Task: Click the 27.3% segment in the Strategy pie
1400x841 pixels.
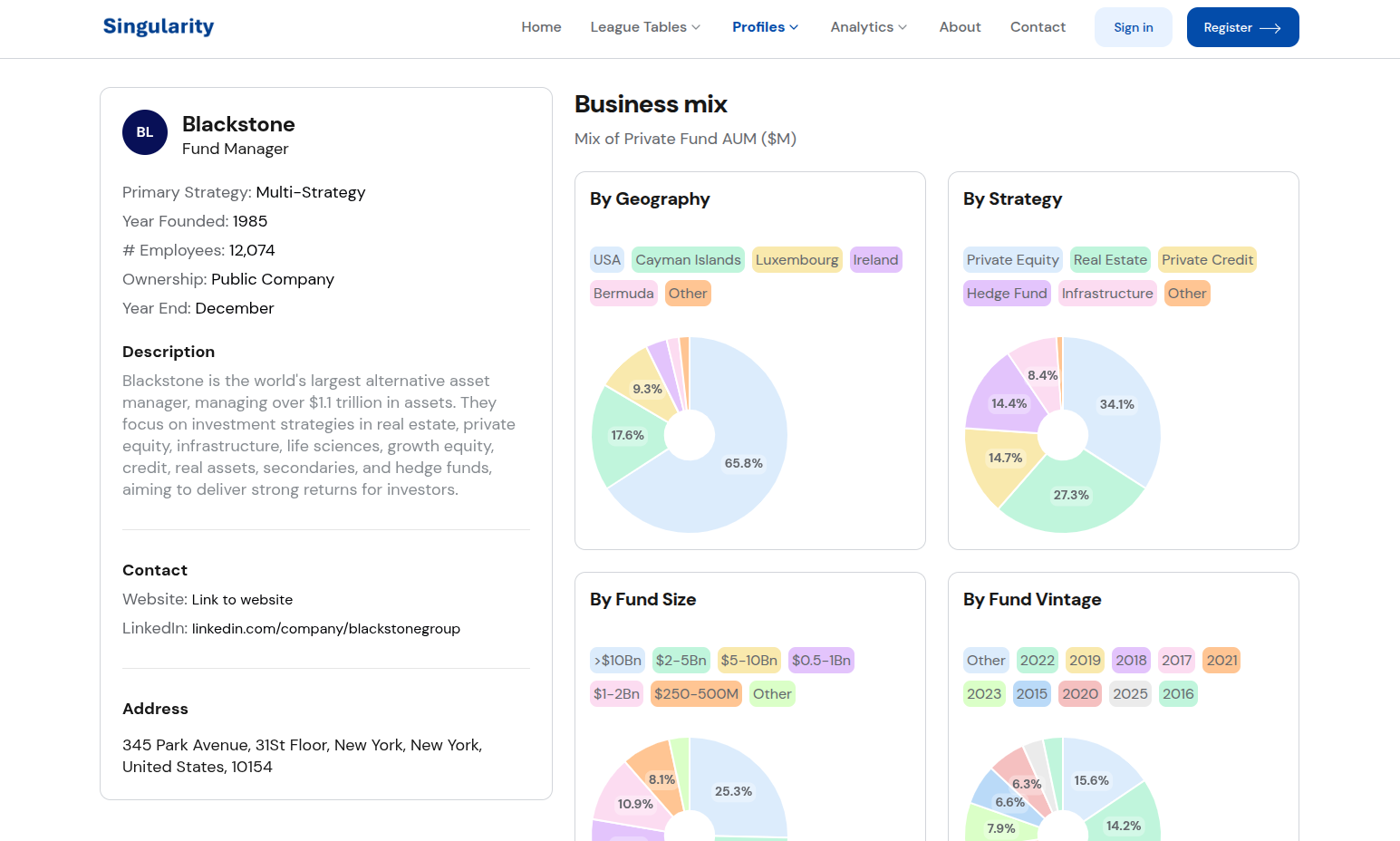Action: coord(1071,495)
